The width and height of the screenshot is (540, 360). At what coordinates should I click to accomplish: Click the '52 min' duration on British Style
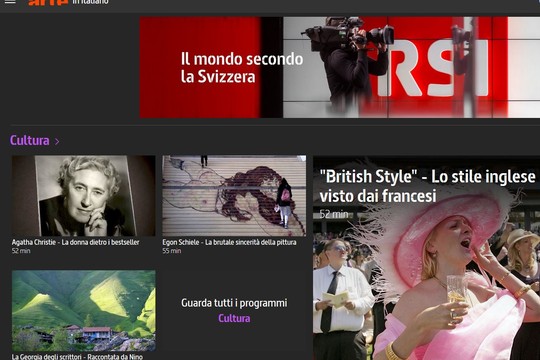[x=333, y=214]
